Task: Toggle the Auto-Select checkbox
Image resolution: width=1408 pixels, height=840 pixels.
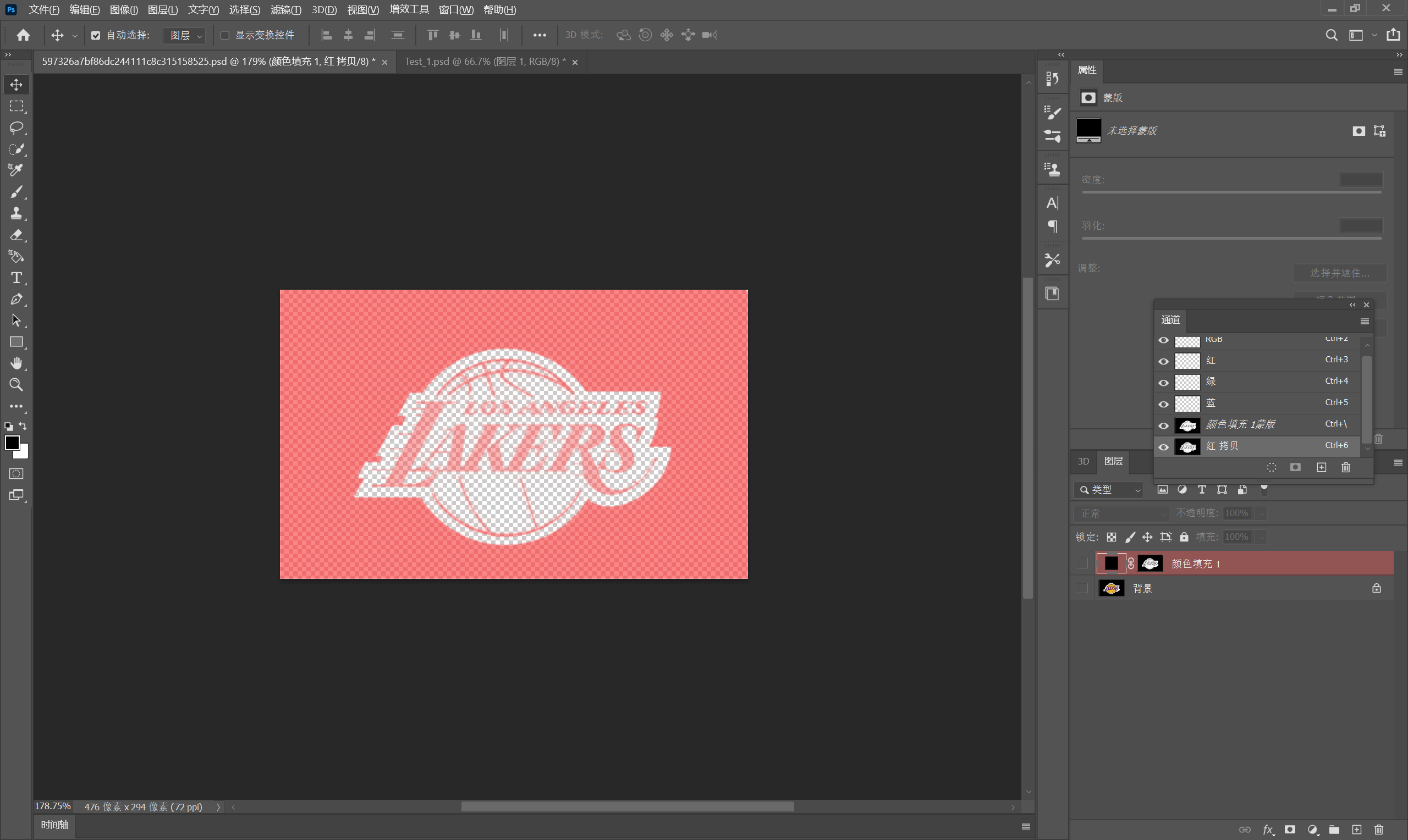Action: (96, 36)
